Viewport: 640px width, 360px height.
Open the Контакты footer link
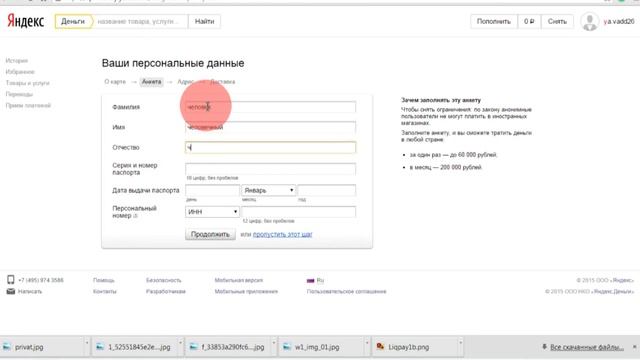click(105, 291)
